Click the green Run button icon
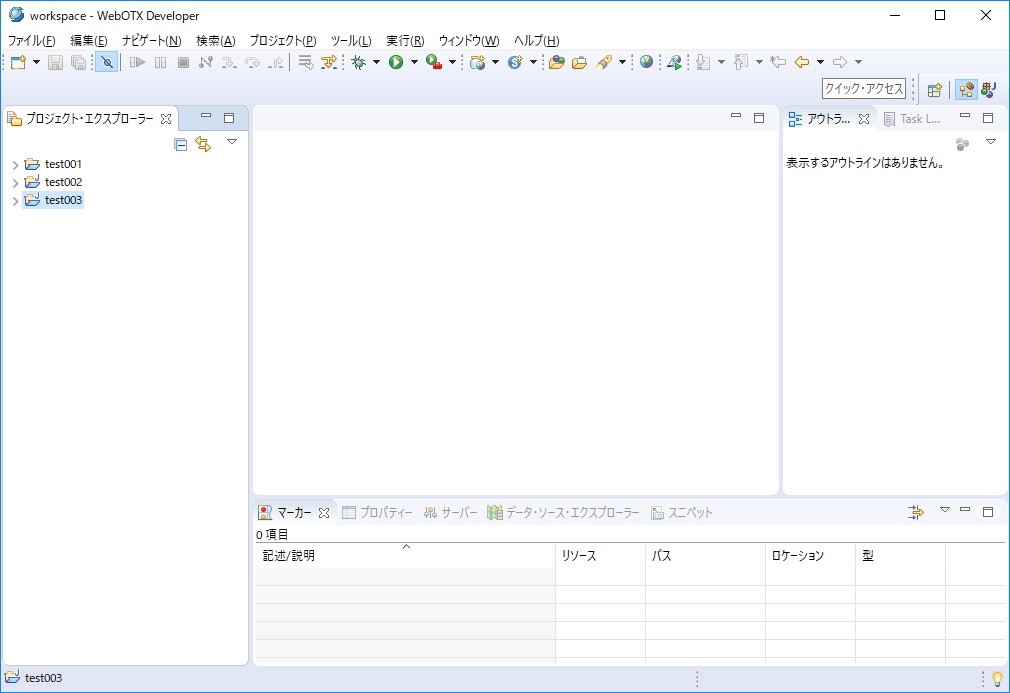The height and width of the screenshot is (693, 1010). 396,62
